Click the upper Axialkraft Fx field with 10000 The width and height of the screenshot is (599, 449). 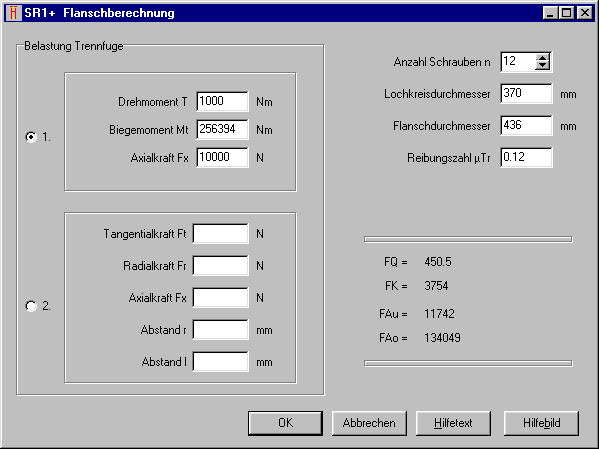pos(222,157)
